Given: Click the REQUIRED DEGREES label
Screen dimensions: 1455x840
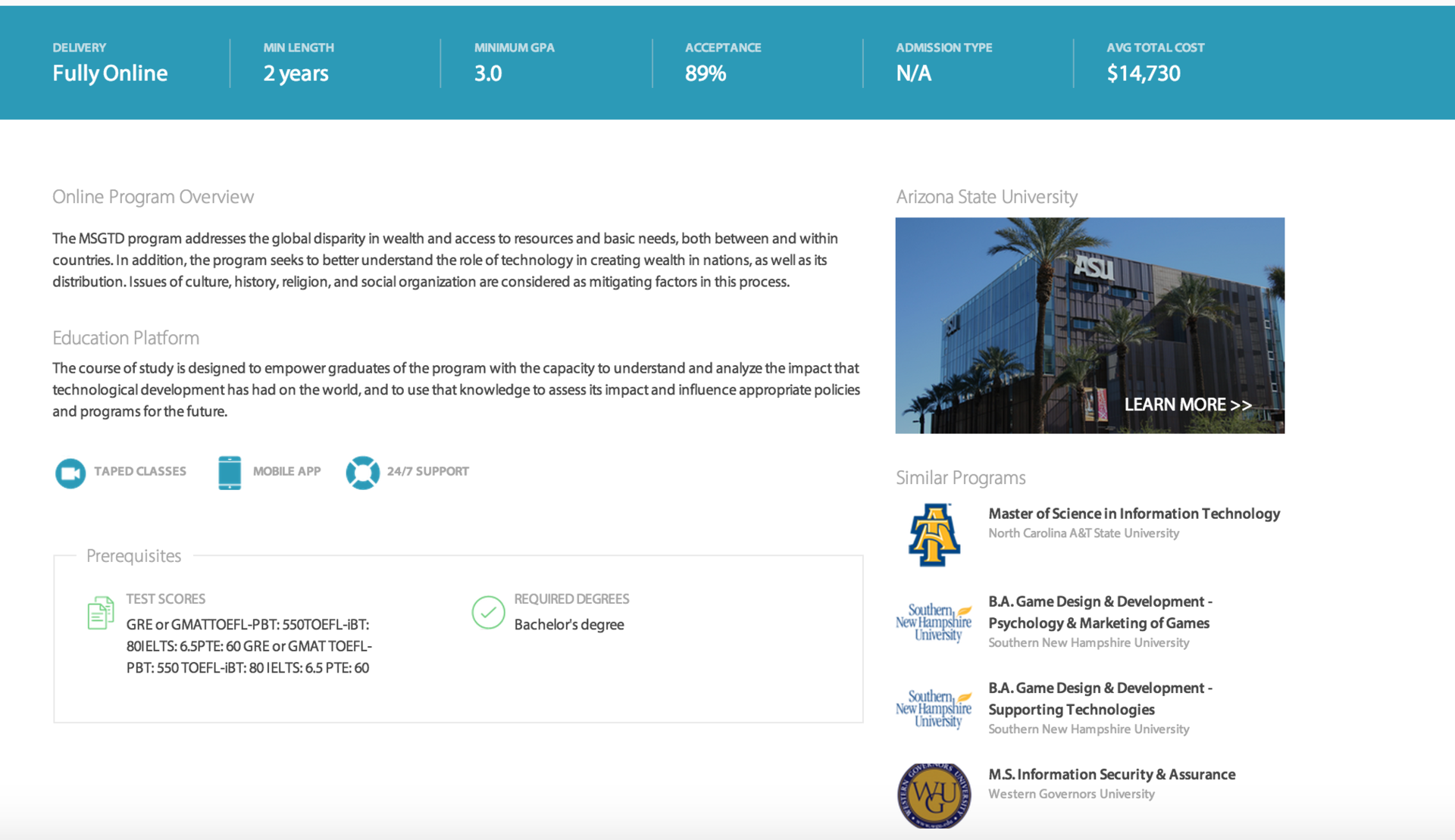Looking at the screenshot, I should coord(571,599).
